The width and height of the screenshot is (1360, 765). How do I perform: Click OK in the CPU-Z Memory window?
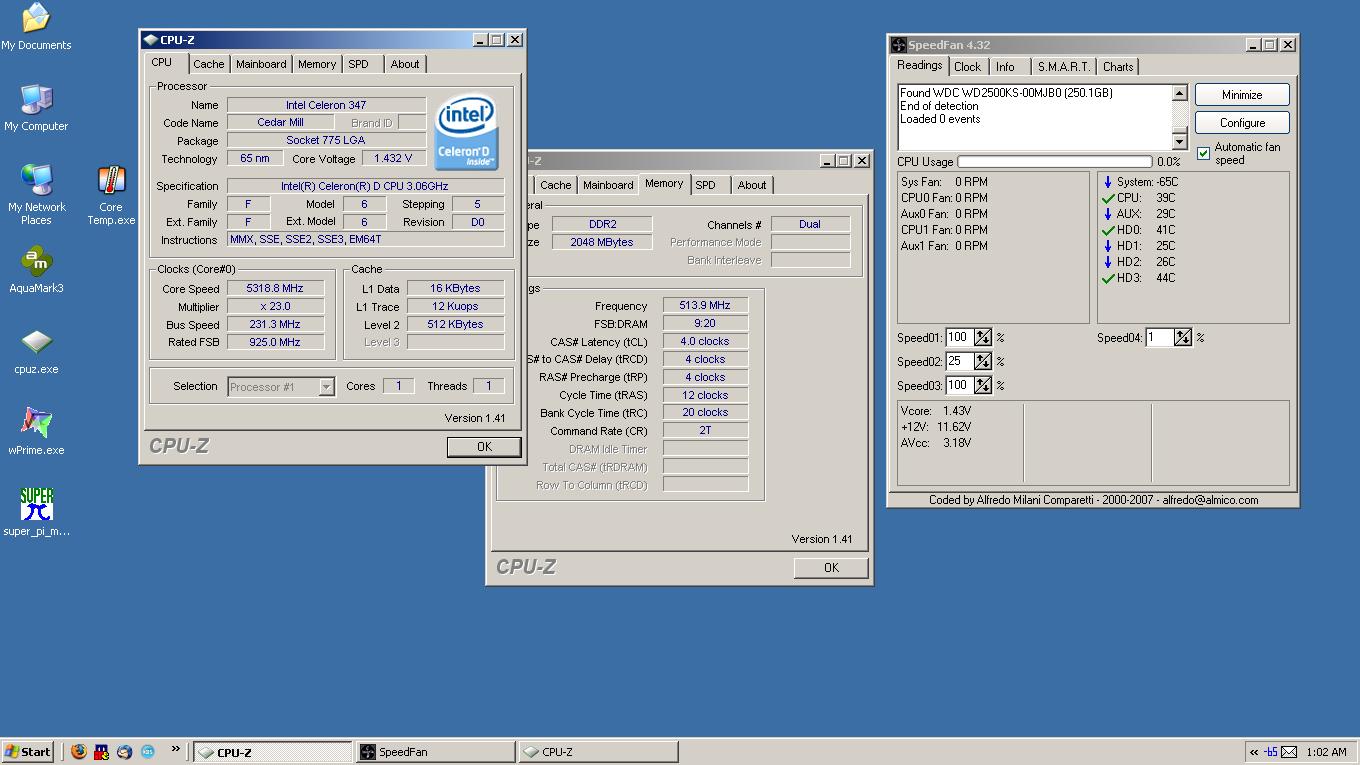click(831, 567)
